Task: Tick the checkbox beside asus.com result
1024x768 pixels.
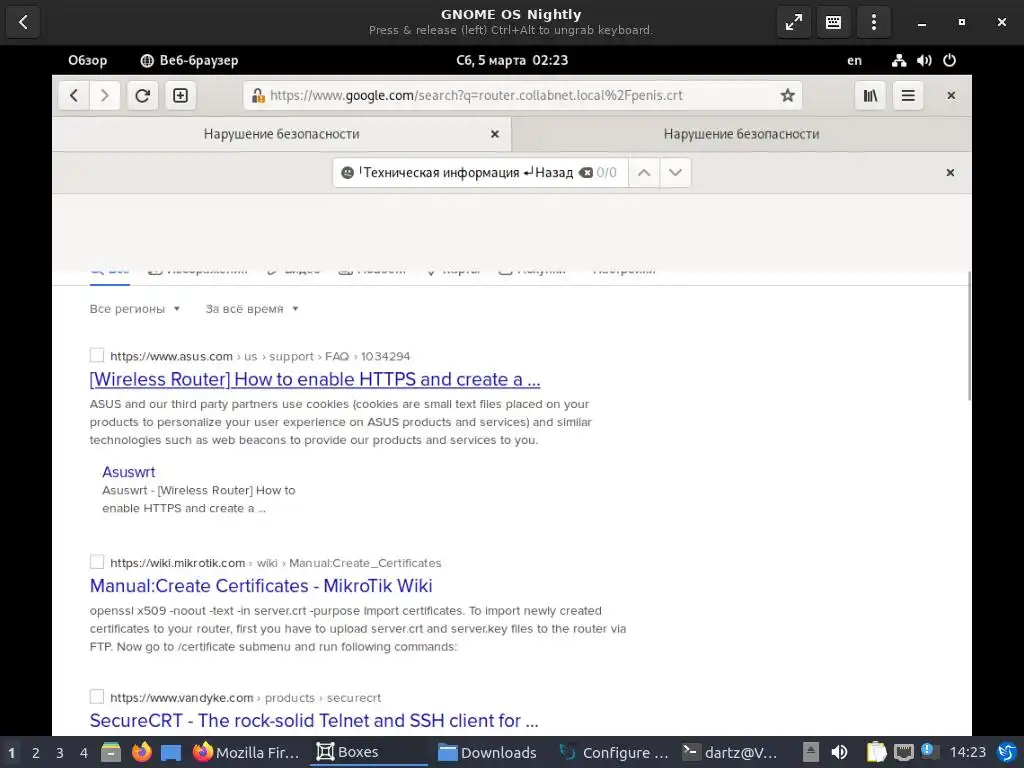Action: coord(97,355)
